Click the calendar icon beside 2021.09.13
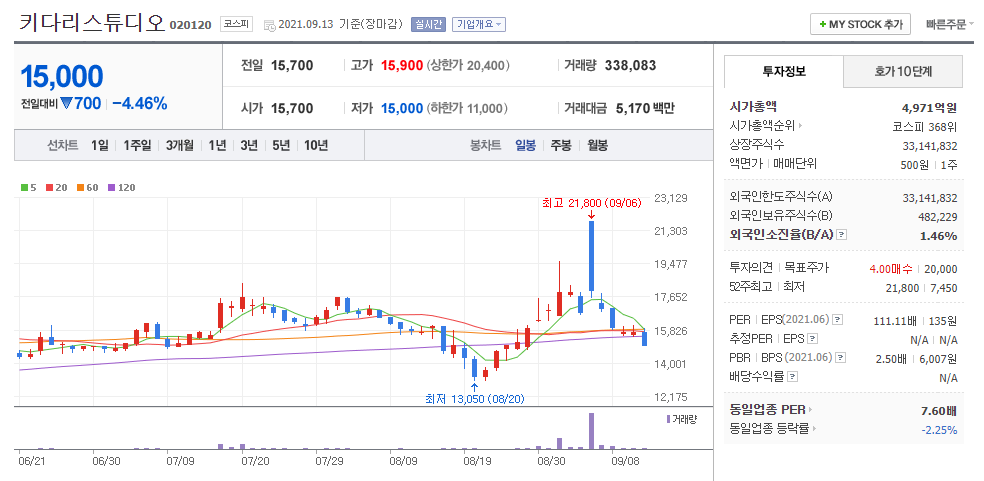Image resolution: width=984 pixels, height=481 pixels. point(269,25)
